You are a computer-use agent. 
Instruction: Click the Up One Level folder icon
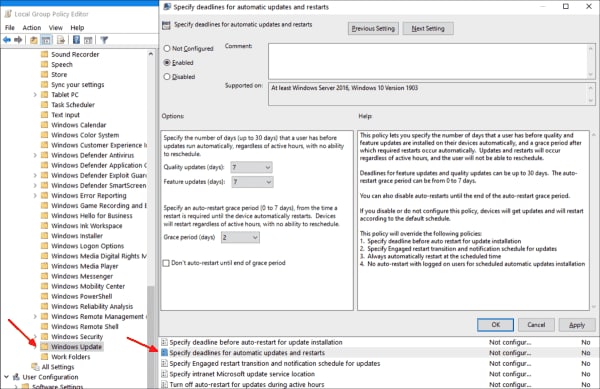34,40
